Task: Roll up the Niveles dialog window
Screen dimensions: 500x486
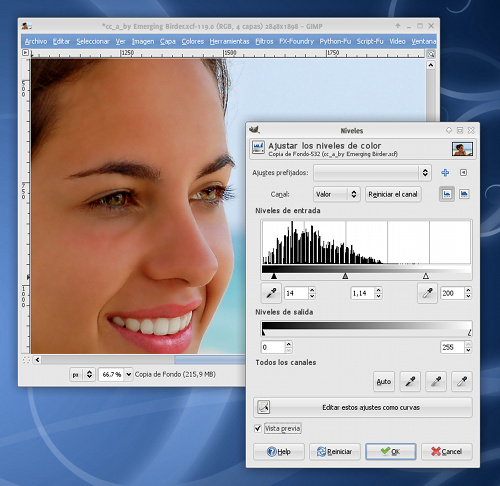Action: [x=449, y=130]
